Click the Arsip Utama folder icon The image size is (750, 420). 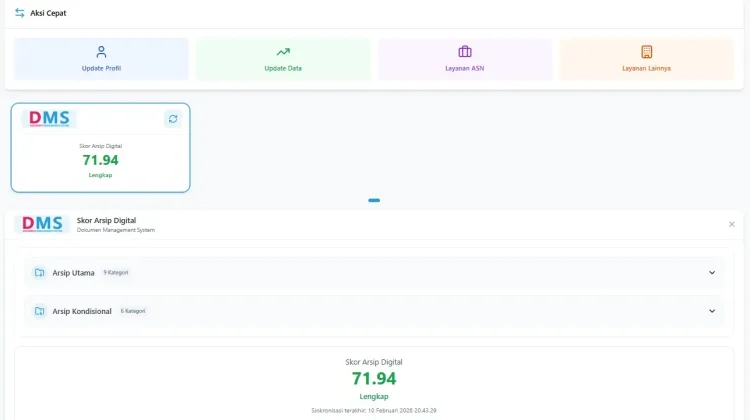tap(40, 273)
